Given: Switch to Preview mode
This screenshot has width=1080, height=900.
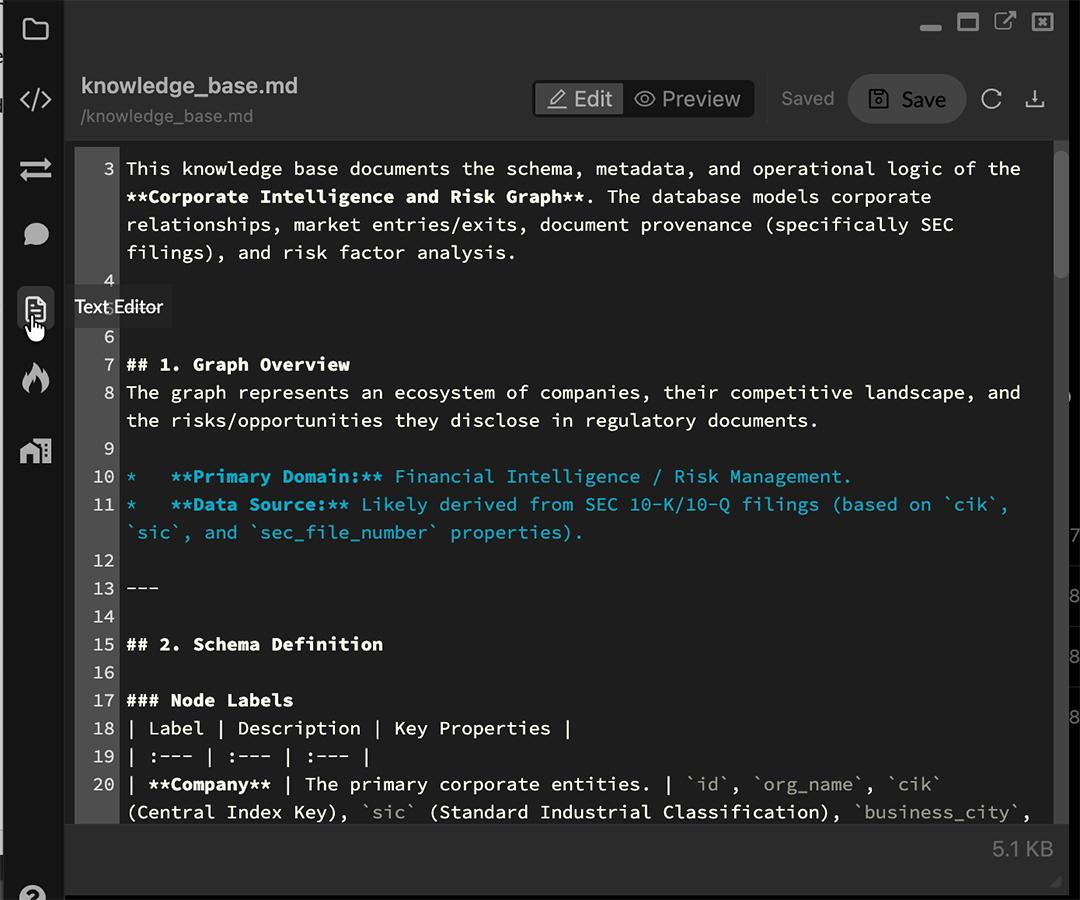Looking at the screenshot, I should pyautogui.click(x=687, y=99).
